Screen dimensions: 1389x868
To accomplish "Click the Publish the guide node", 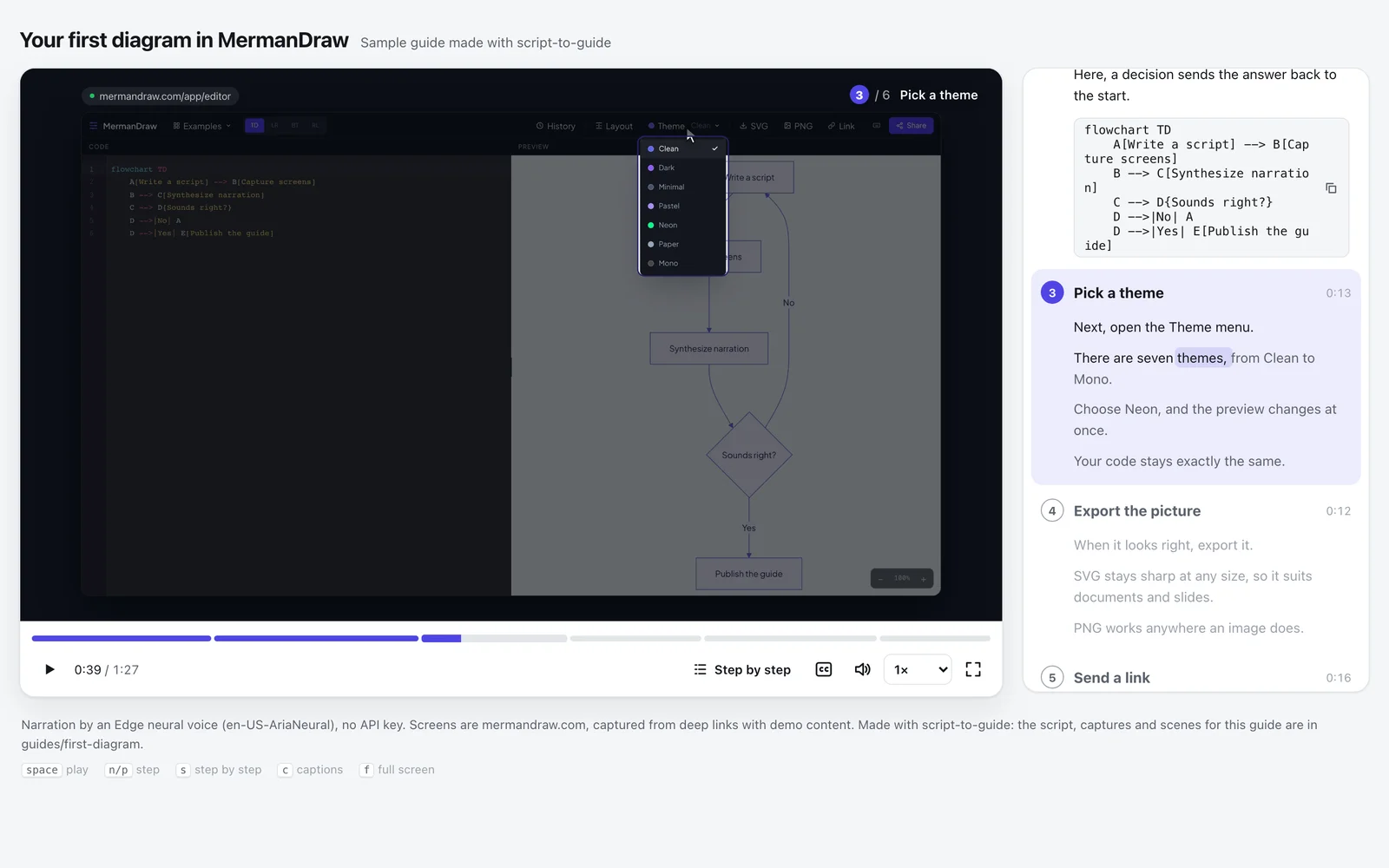I will [x=748, y=574].
